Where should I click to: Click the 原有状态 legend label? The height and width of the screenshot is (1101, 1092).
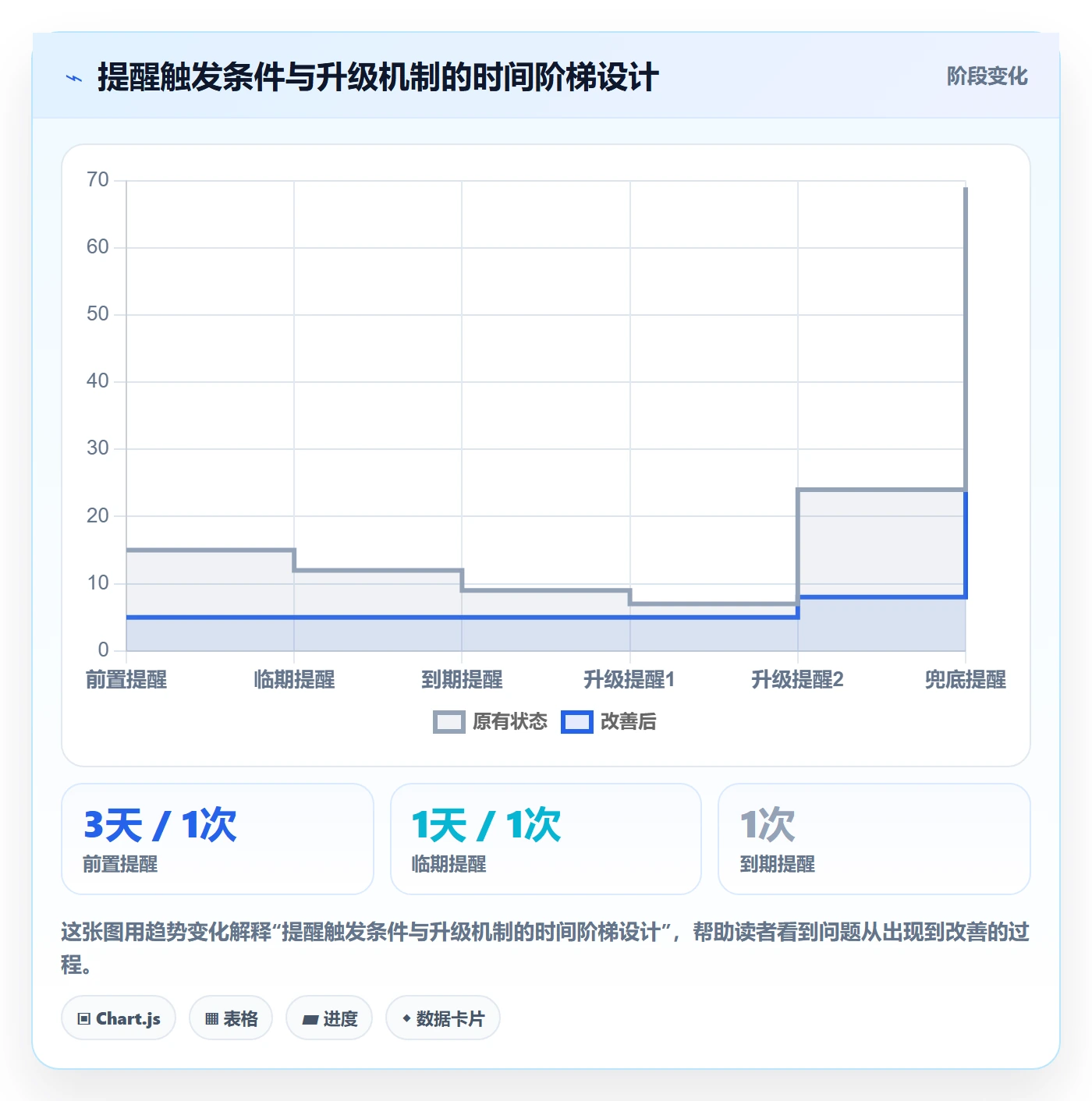pyautogui.click(x=510, y=722)
